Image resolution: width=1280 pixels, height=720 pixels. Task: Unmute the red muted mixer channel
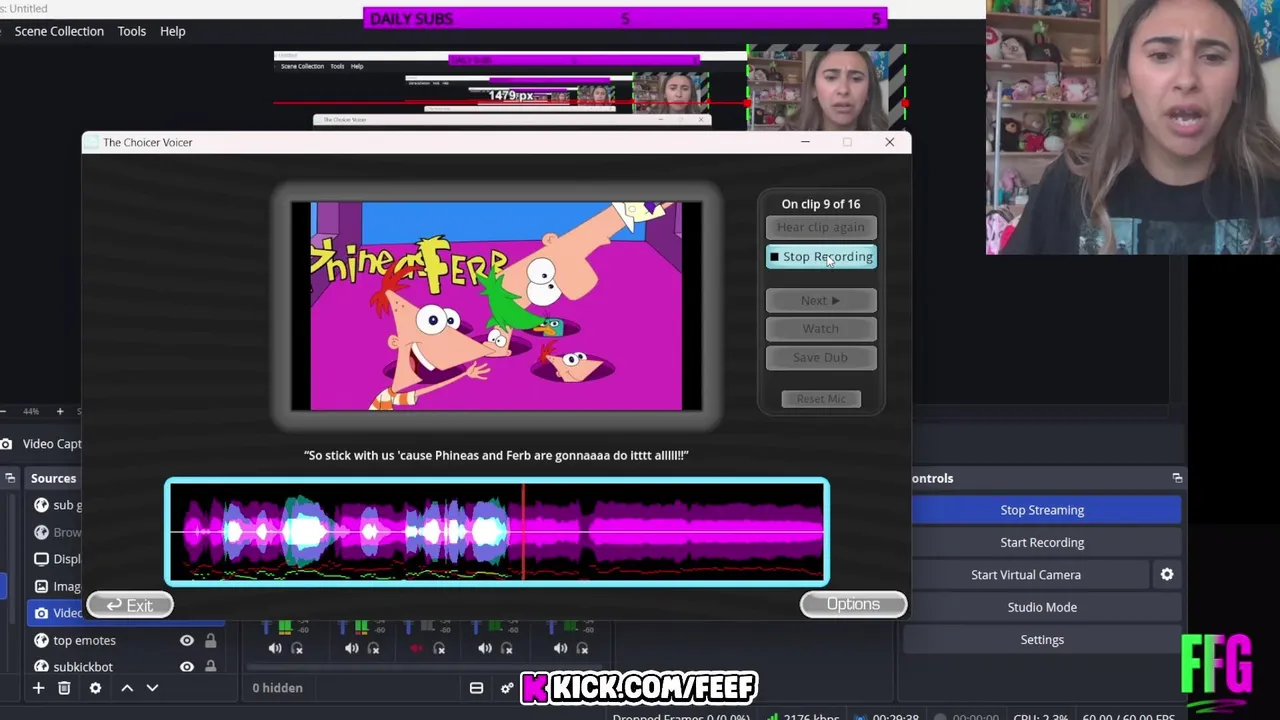(417, 648)
